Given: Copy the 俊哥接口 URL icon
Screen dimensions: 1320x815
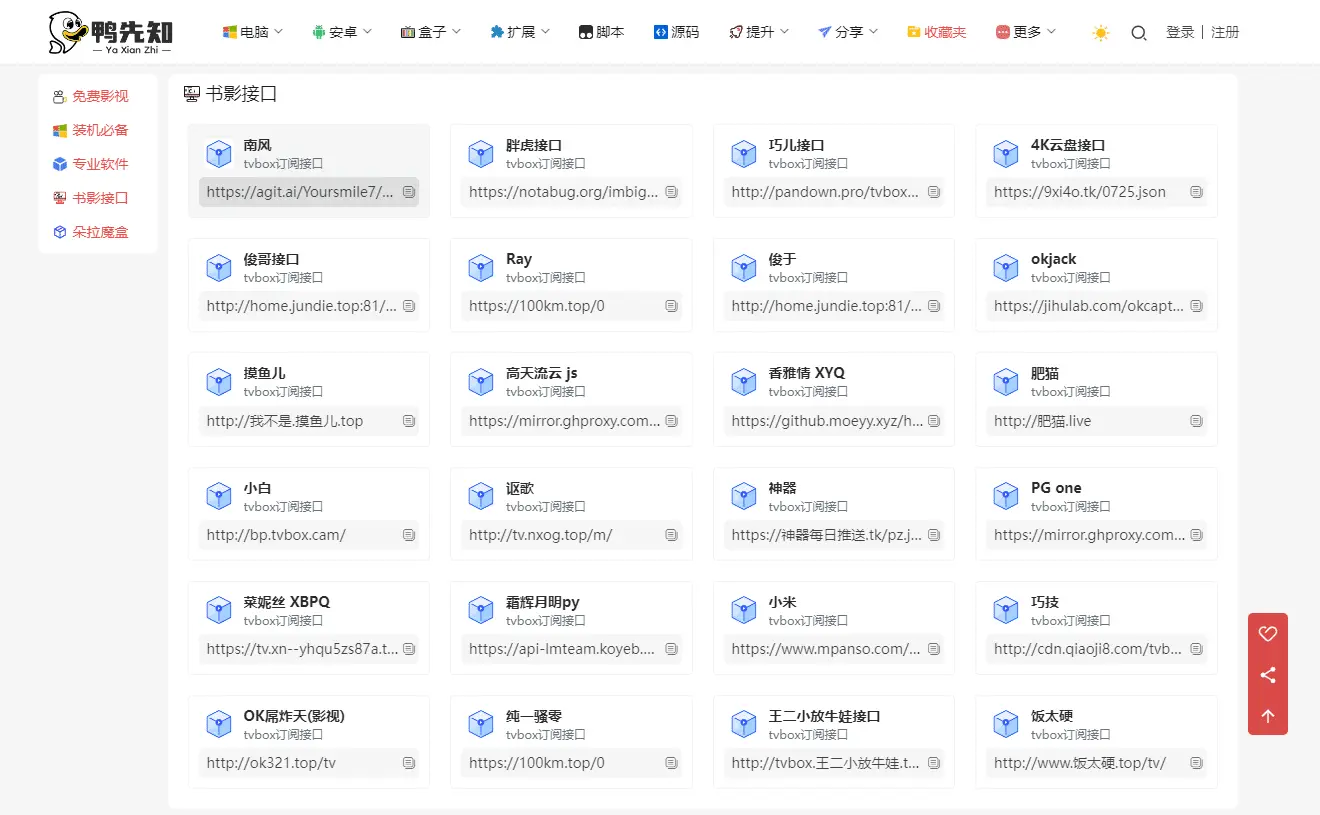Looking at the screenshot, I should tap(409, 306).
